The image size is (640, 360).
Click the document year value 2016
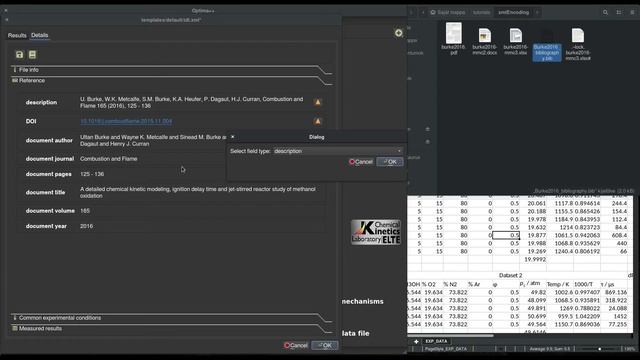[x=87, y=226]
